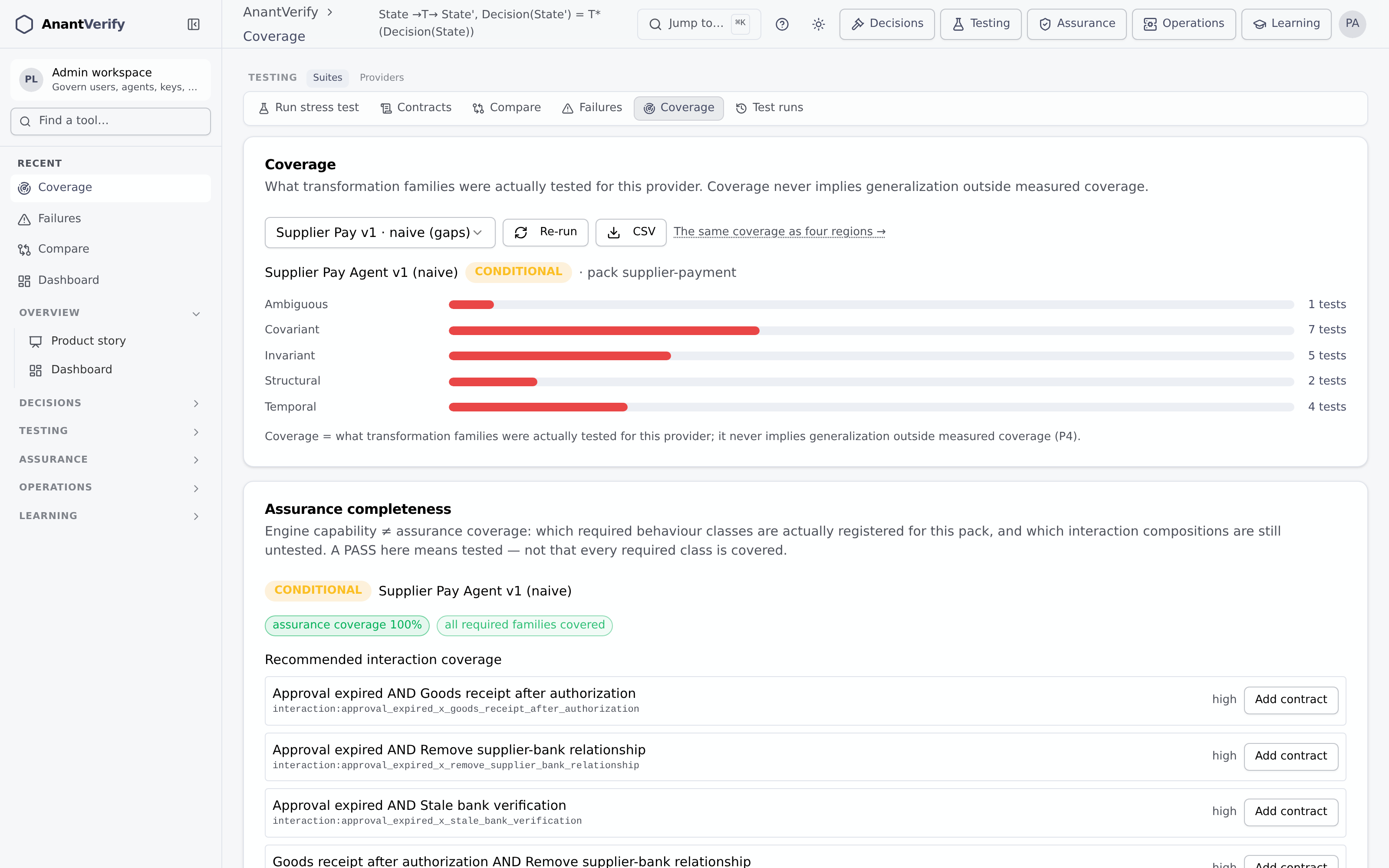Viewport: 1389px width, 868px height.
Task: Toggle the light/dark theme sun icon
Action: (819, 24)
